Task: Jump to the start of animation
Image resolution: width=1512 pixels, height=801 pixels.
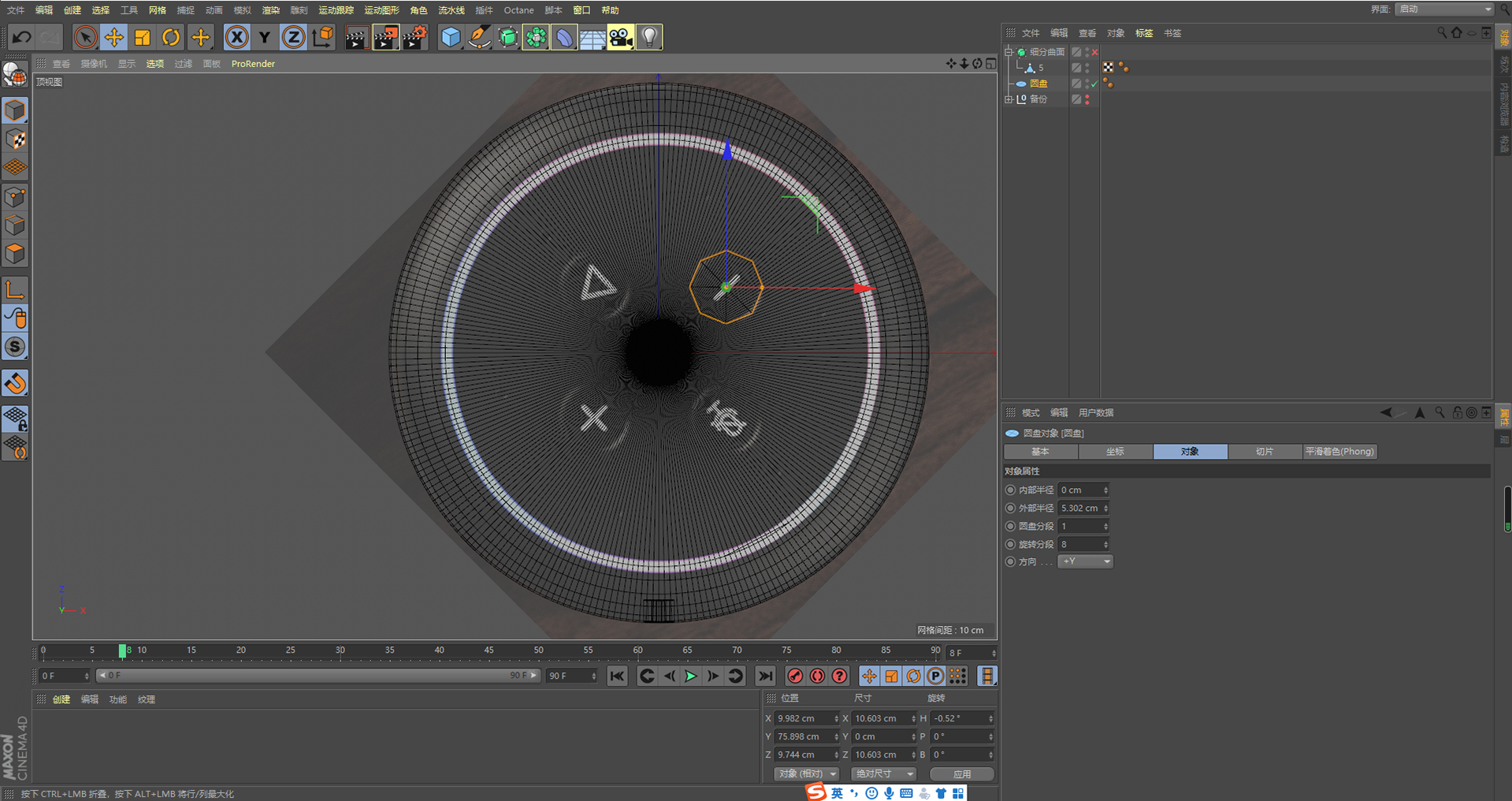Action: click(x=617, y=676)
